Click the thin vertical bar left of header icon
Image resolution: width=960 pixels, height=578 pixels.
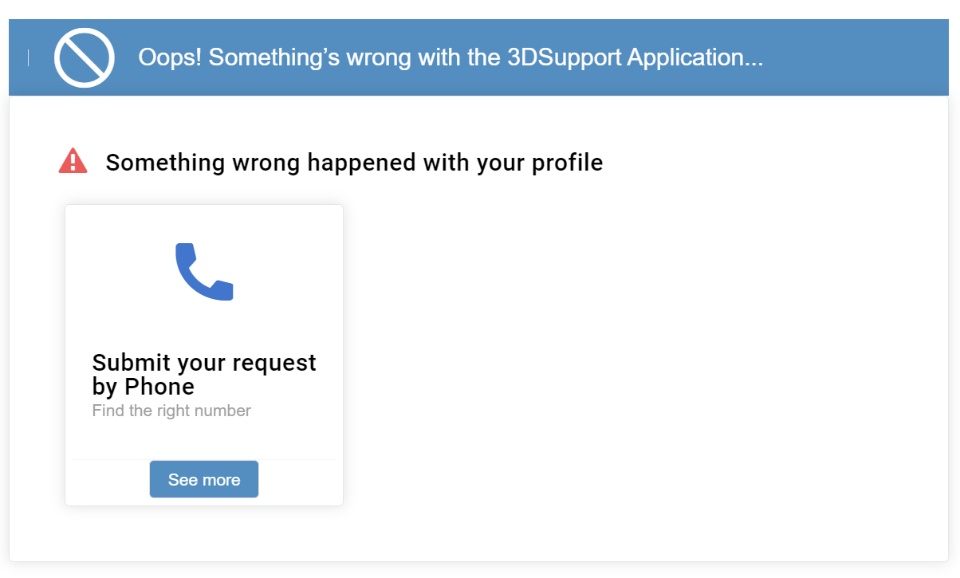pyautogui.click(x=29, y=58)
